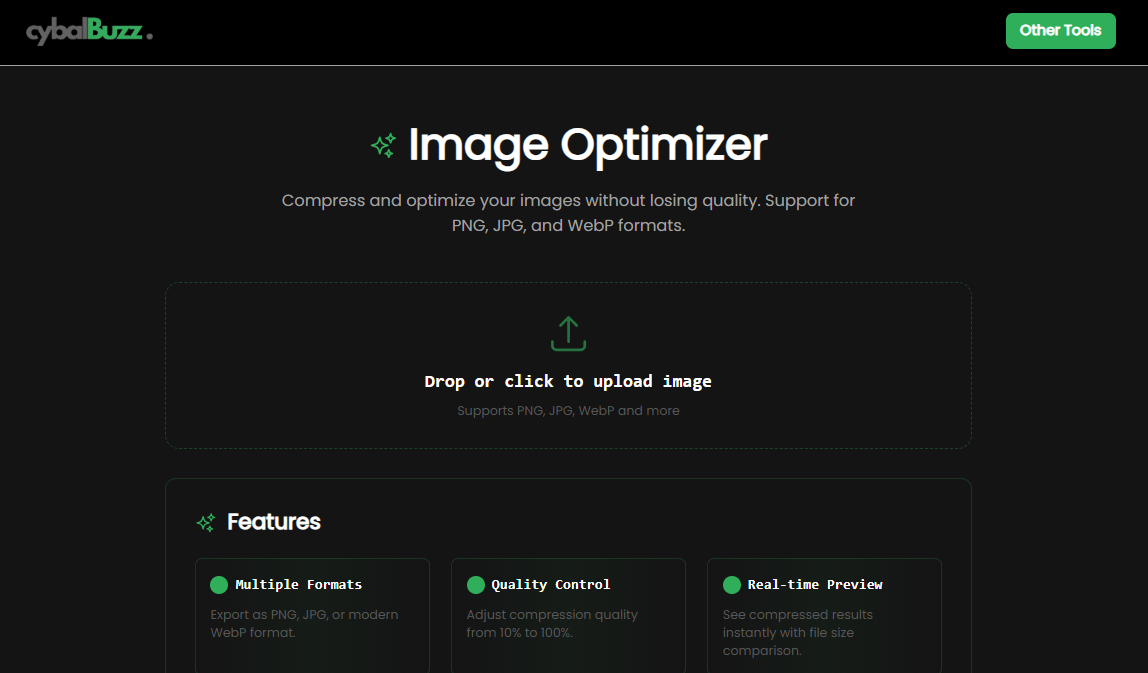Click the Image Optimizer page title
Screen dimensions: 1148x673
[x=587, y=145]
